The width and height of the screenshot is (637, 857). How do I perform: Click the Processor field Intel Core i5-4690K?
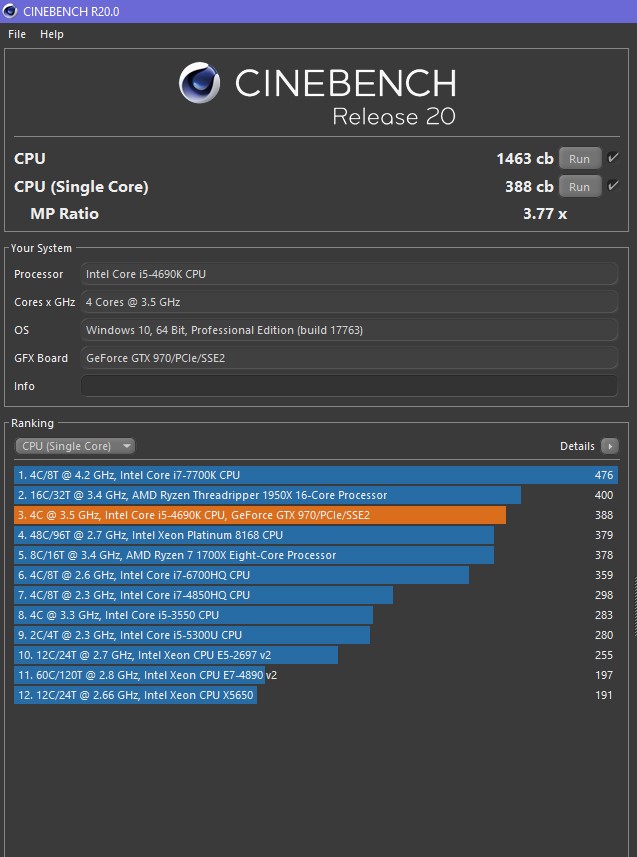pos(349,274)
